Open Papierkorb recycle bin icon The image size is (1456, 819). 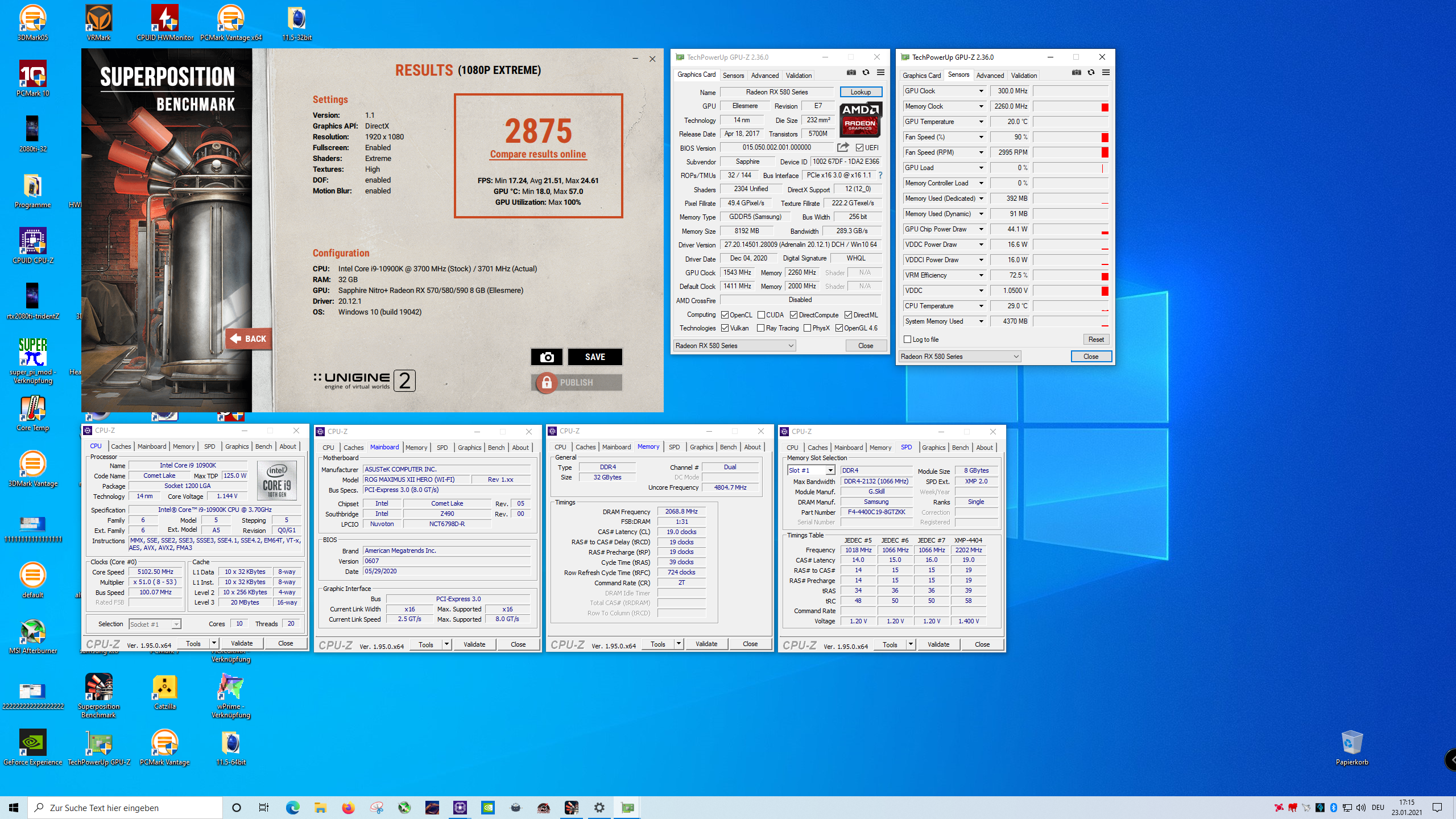1352,747
